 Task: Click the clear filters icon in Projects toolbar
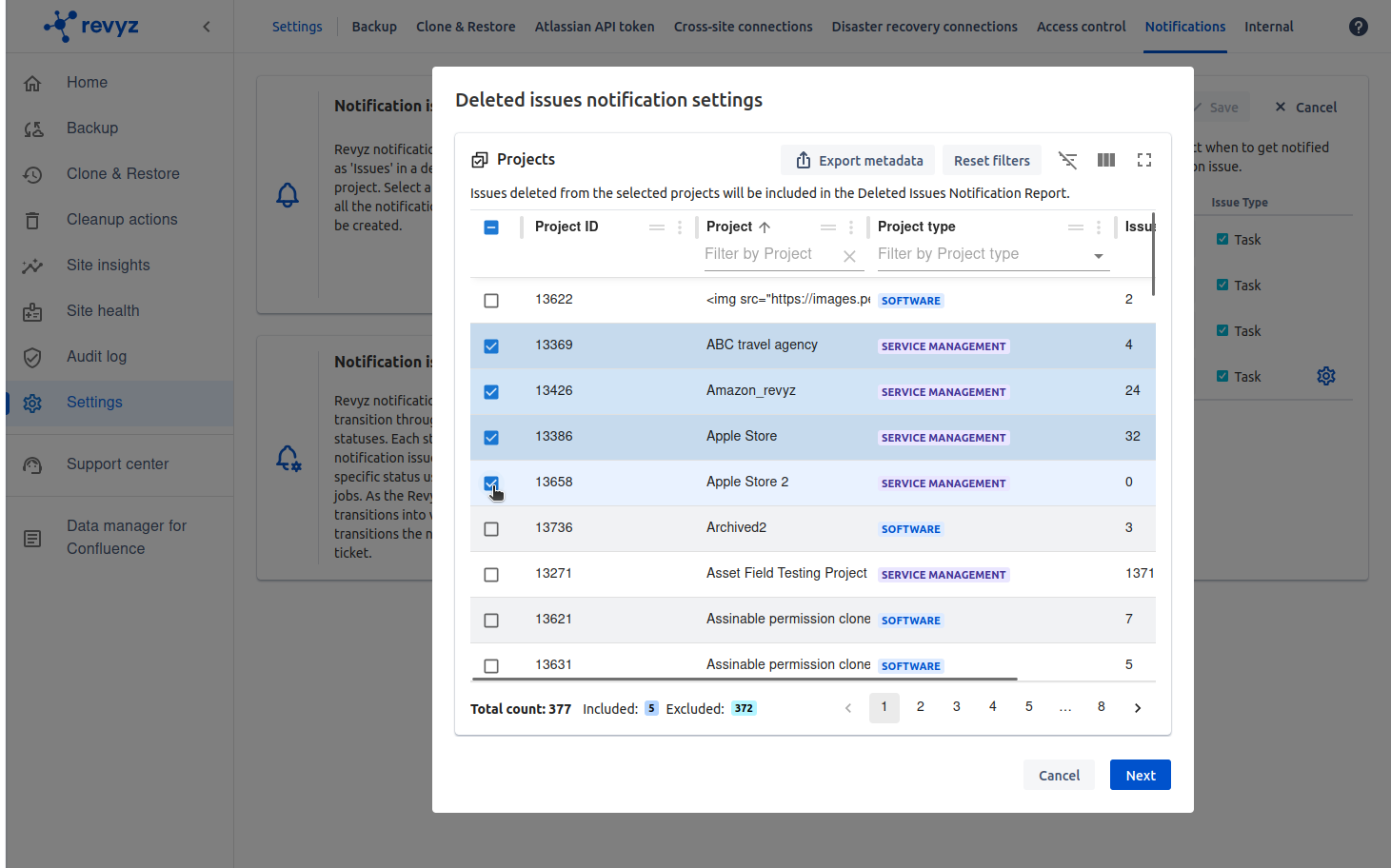tap(1068, 161)
